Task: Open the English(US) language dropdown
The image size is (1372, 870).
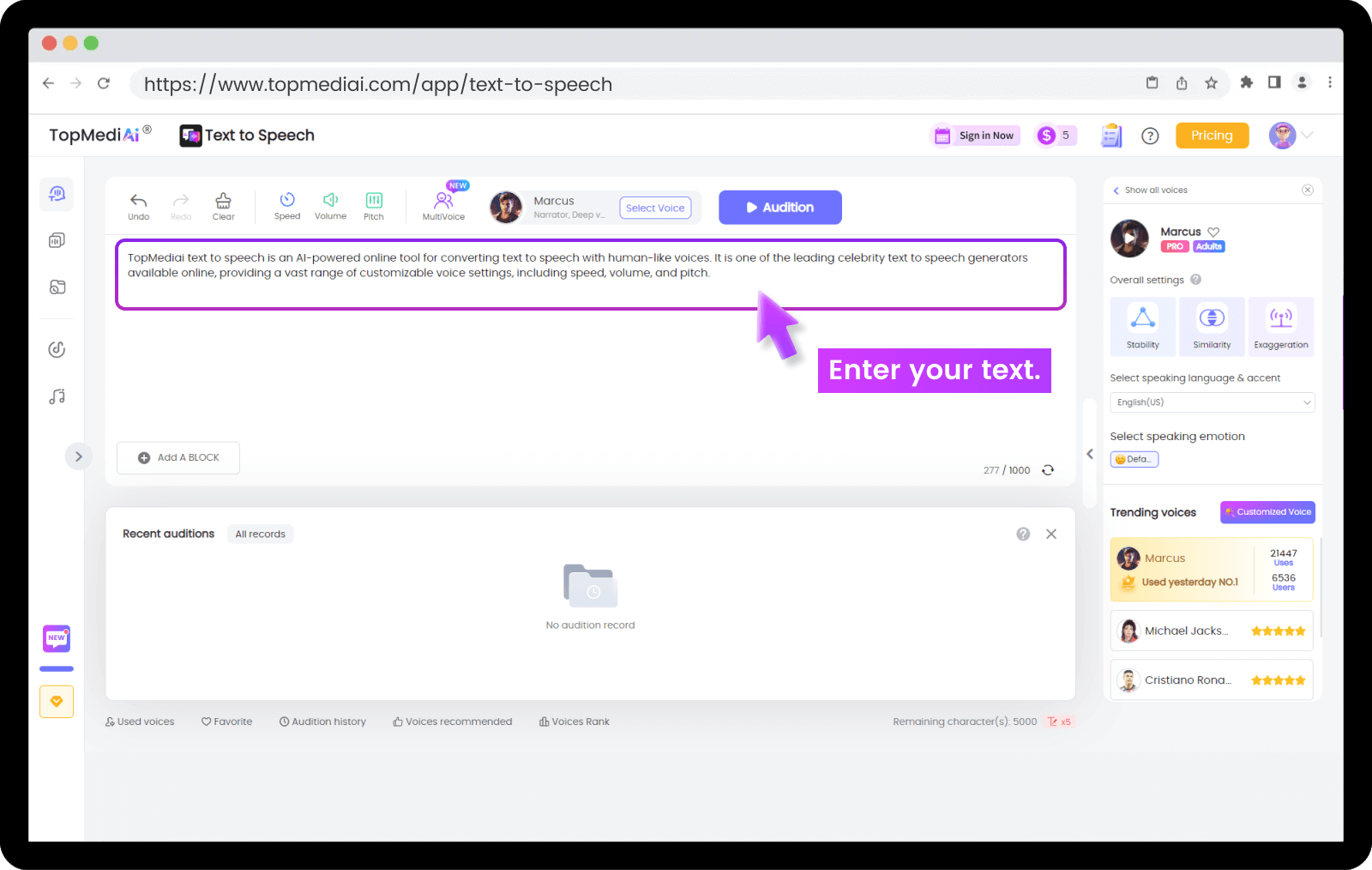Action: coord(1212,402)
